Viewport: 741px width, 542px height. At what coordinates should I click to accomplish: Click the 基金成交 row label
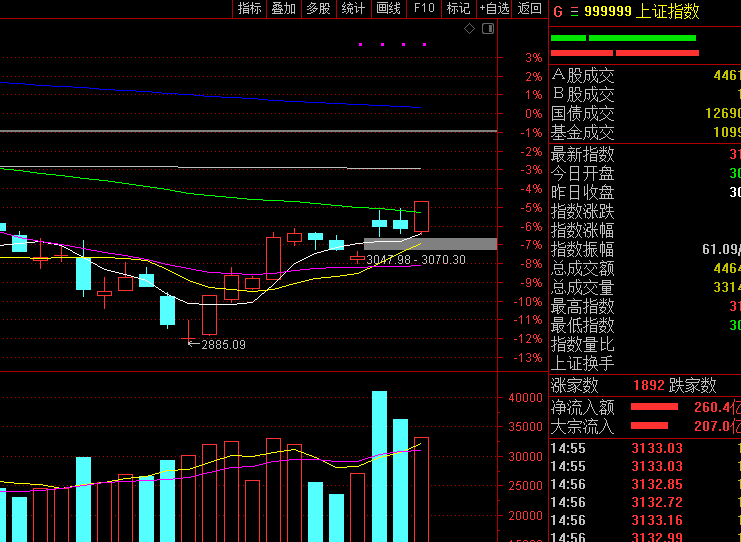[x=583, y=132]
